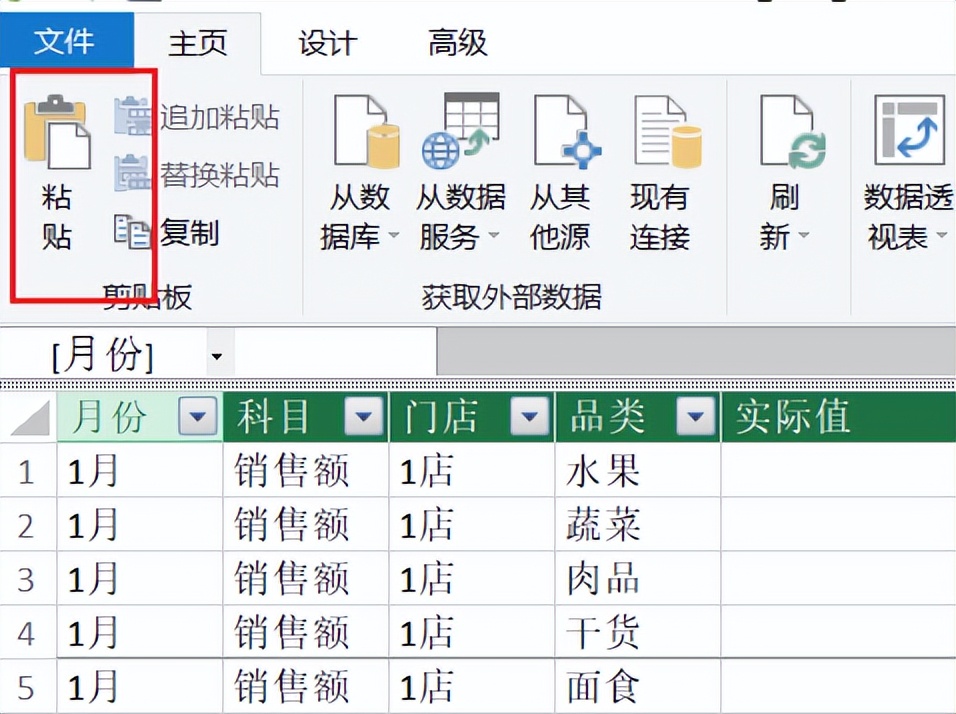Click the 粘贴 text label
The width and height of the screenshot is (956, 714).
57,217
